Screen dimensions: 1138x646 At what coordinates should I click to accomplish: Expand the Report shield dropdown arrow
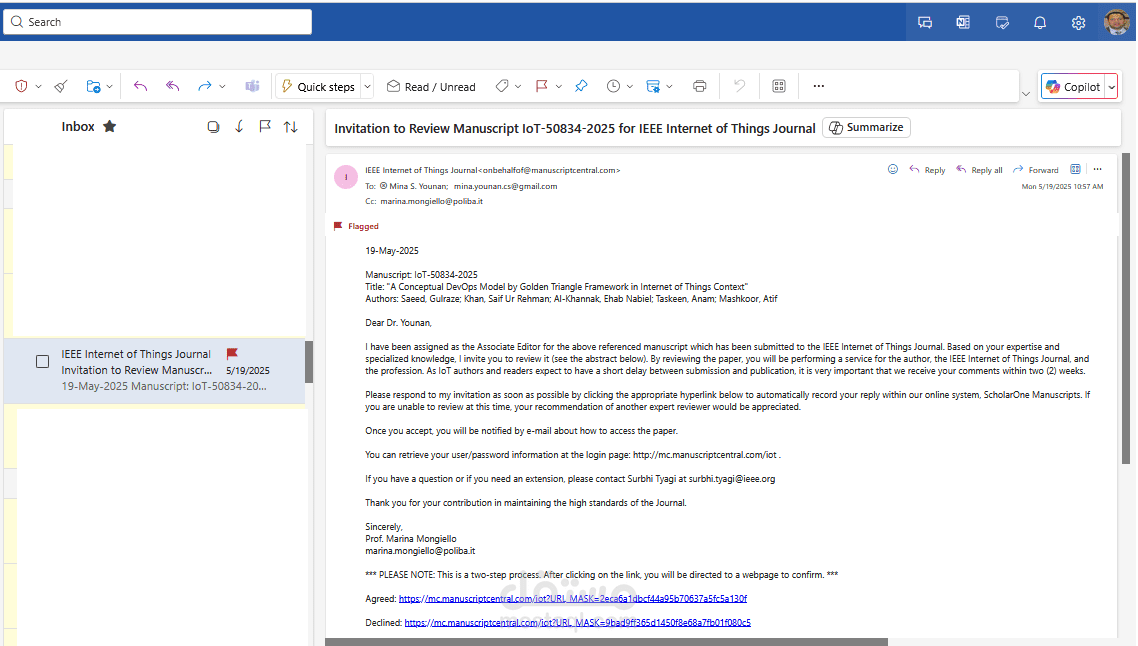tap(38, 87)
